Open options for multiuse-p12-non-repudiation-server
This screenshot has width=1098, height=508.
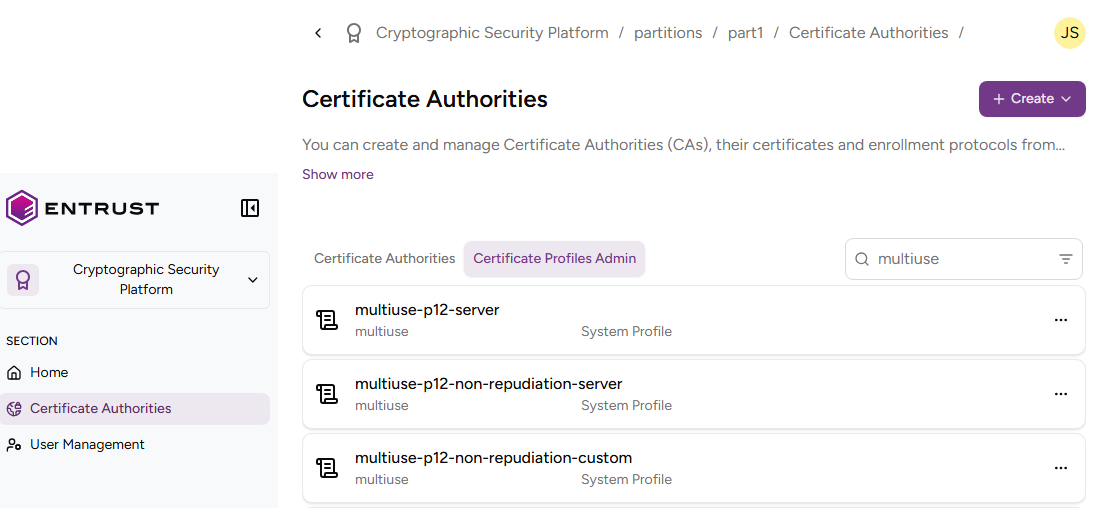click(x=1060, y=394)
